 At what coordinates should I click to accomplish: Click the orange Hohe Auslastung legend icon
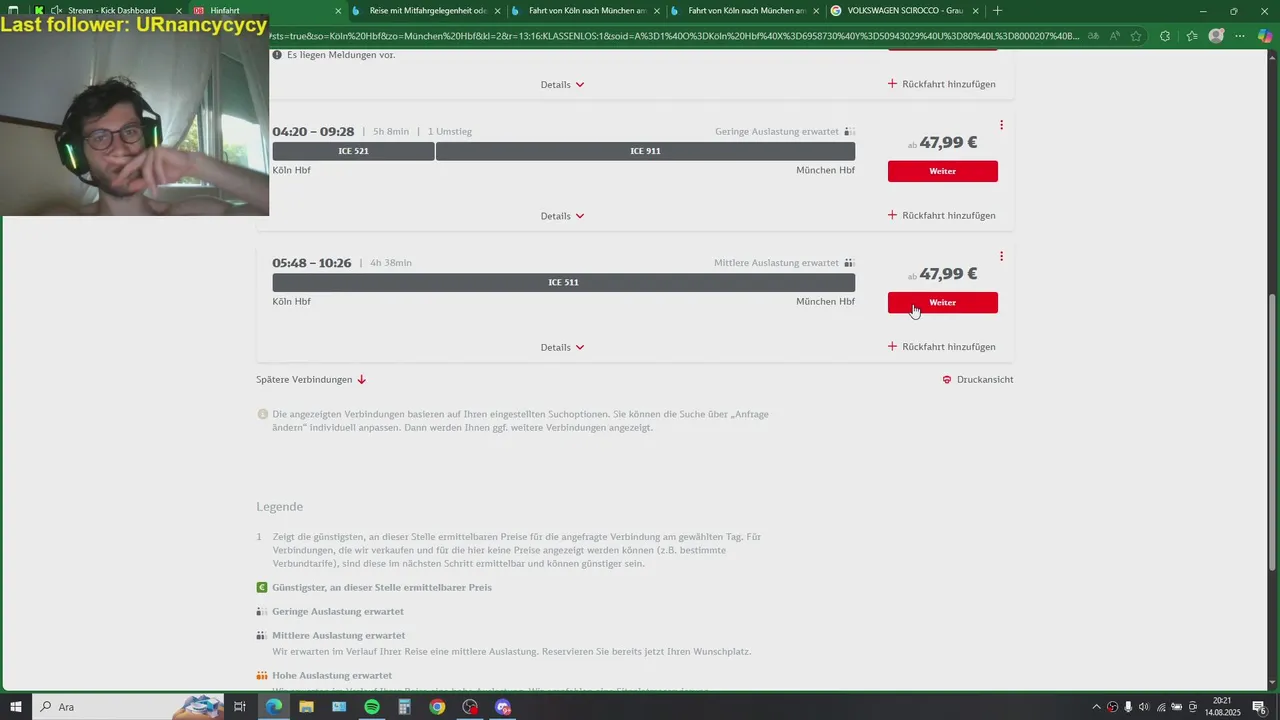tap(262, 676)
